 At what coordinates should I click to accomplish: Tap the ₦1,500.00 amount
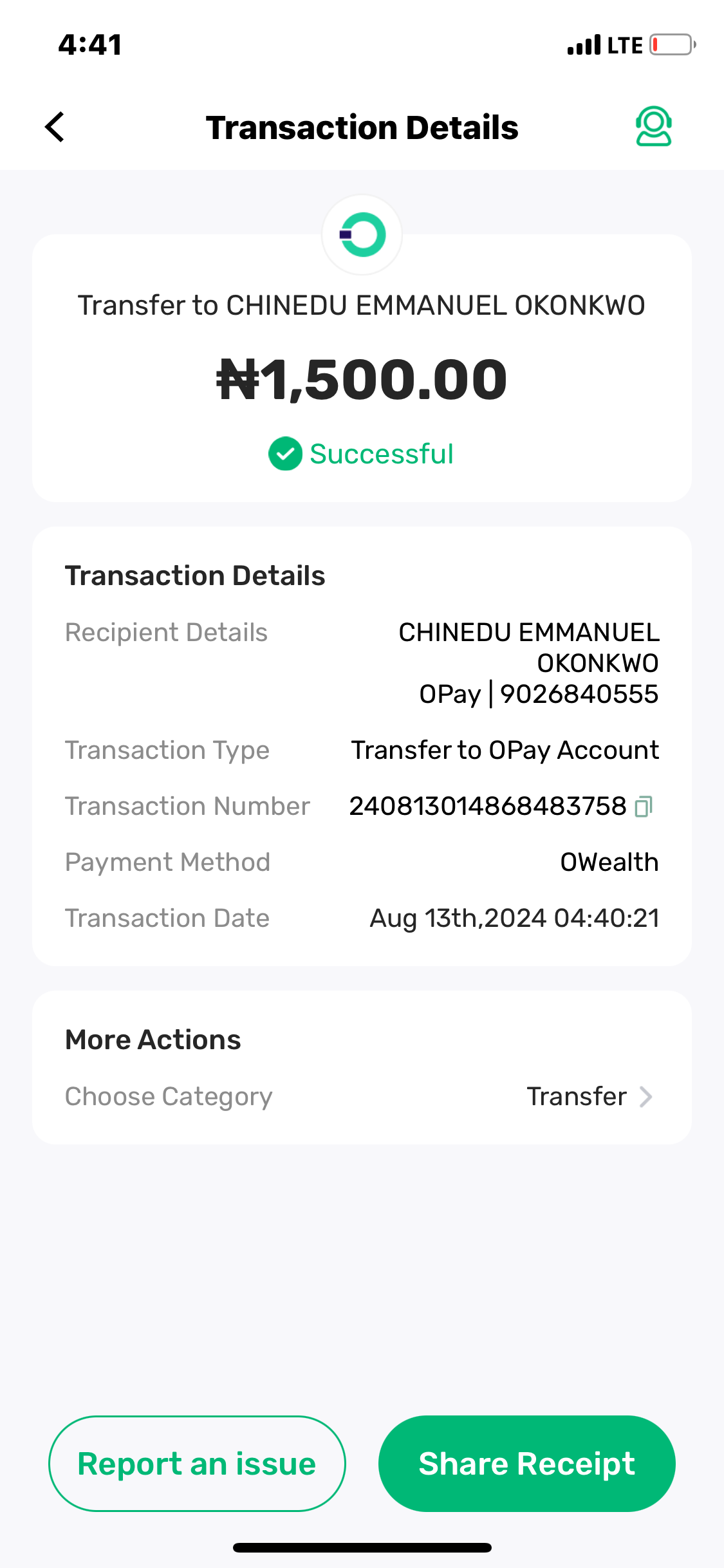(362, 380)
